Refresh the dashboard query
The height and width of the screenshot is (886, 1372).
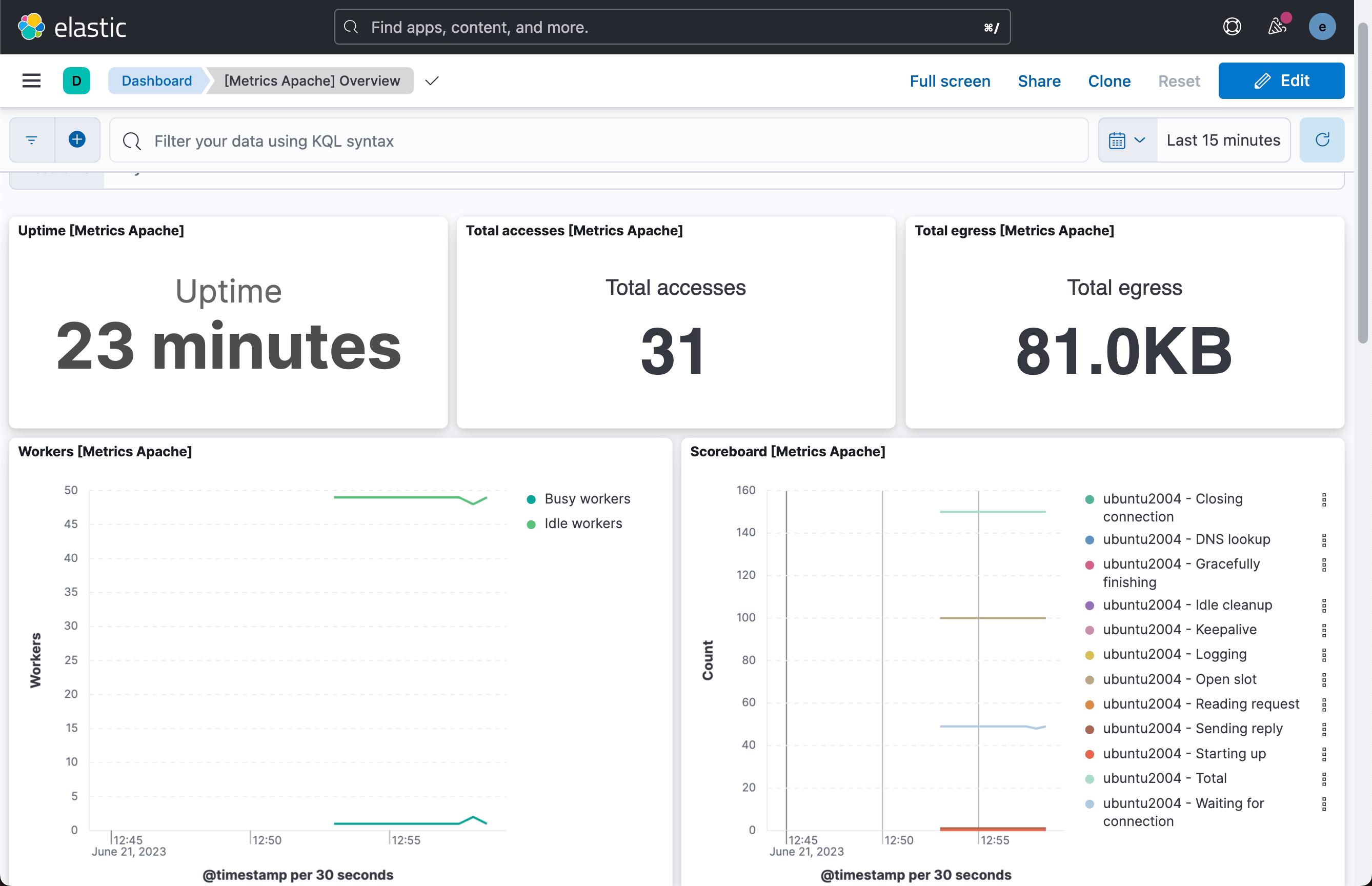(x=1322, y=140)
